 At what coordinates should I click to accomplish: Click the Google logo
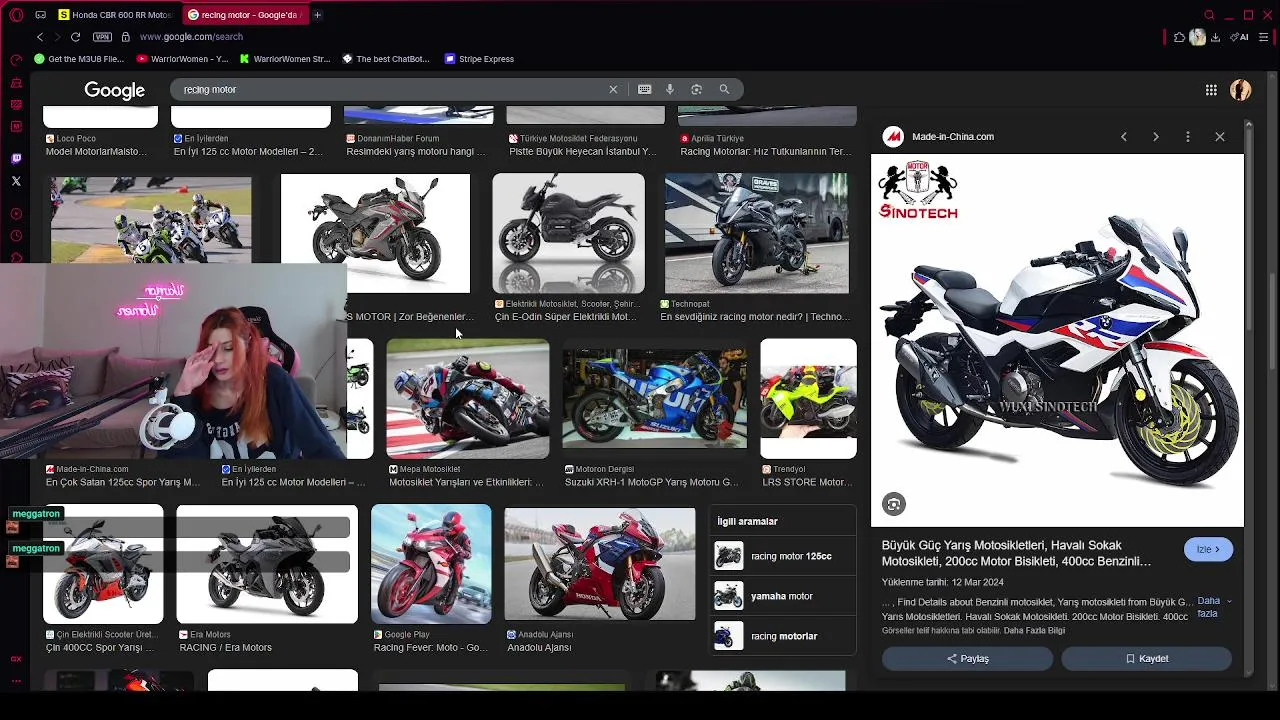114,90
